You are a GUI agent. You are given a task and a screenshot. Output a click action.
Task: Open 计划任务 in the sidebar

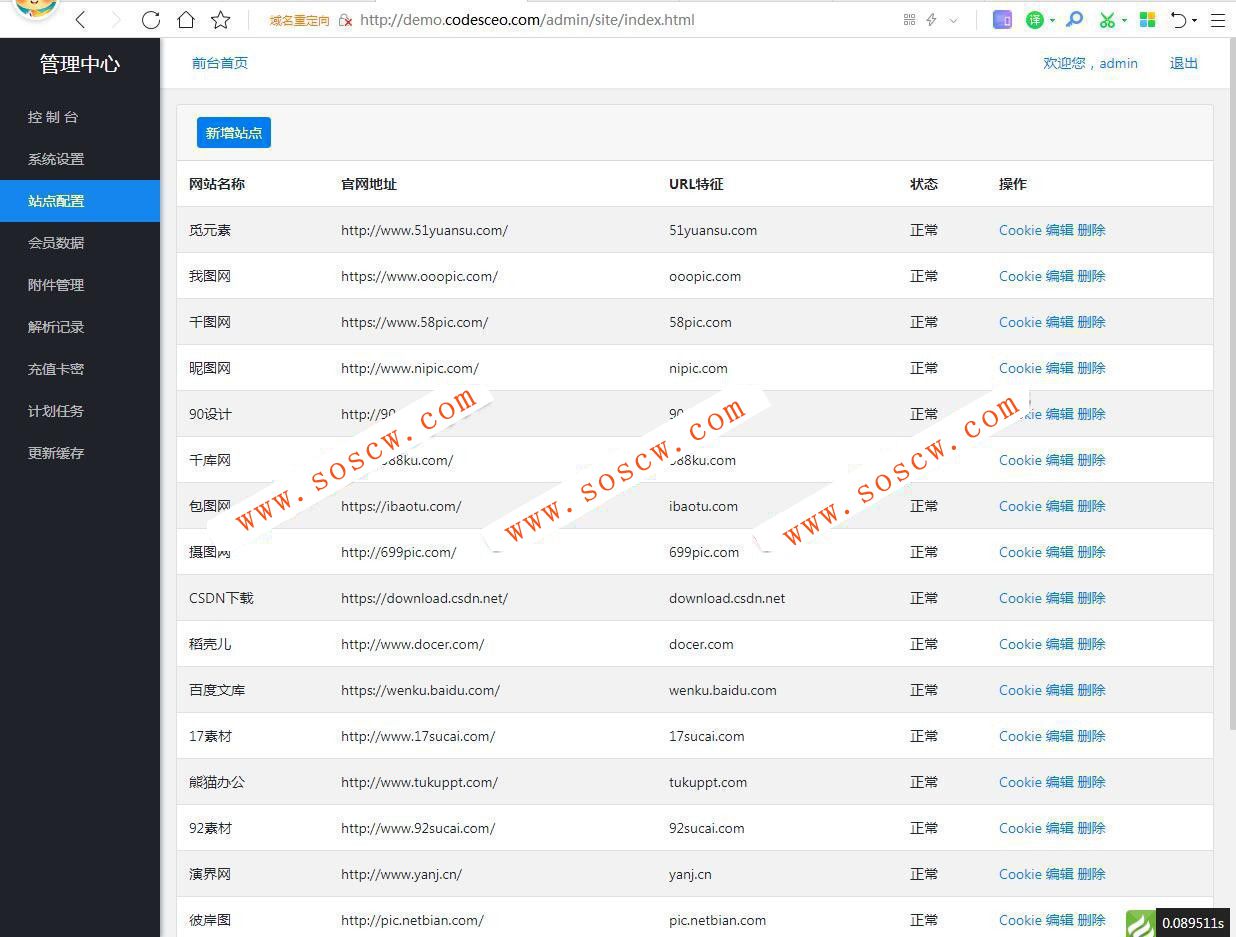(80, 411)
